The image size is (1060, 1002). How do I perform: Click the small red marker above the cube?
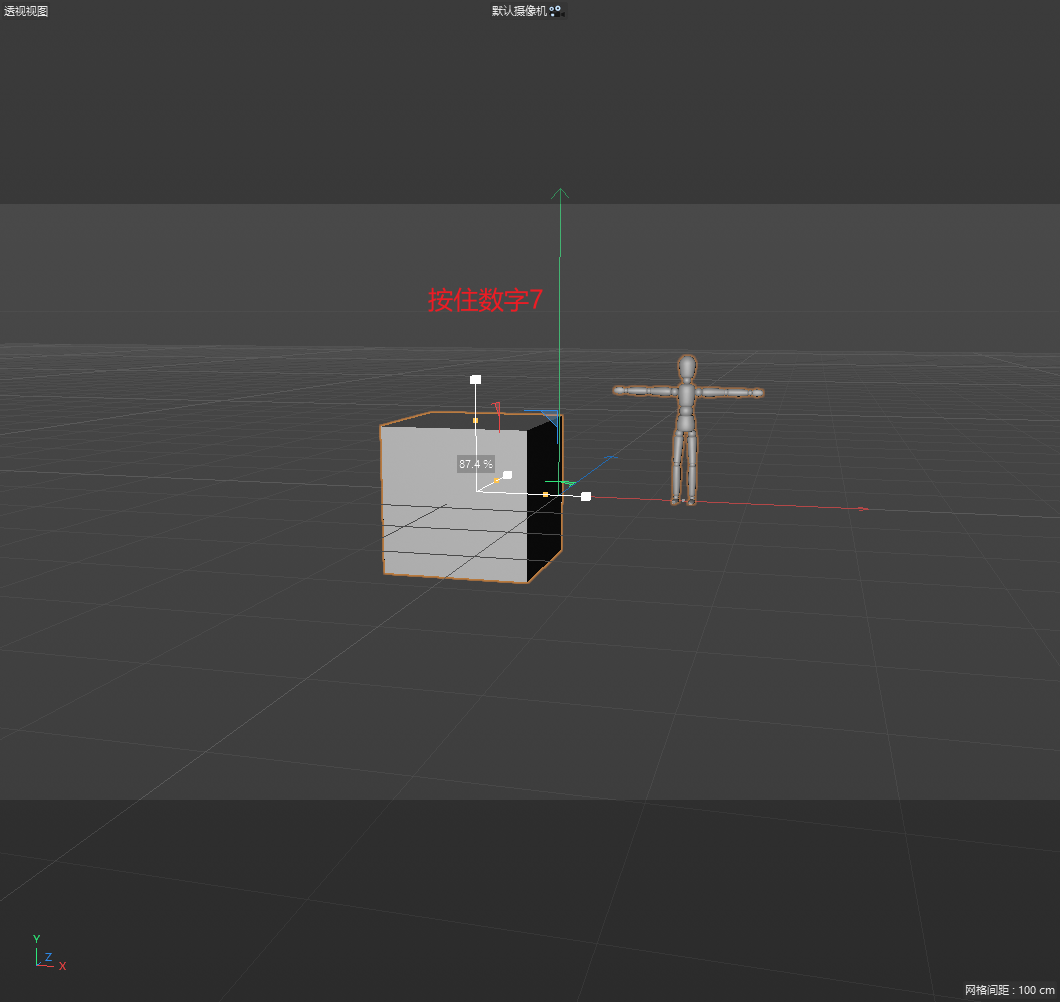[496, 405]
